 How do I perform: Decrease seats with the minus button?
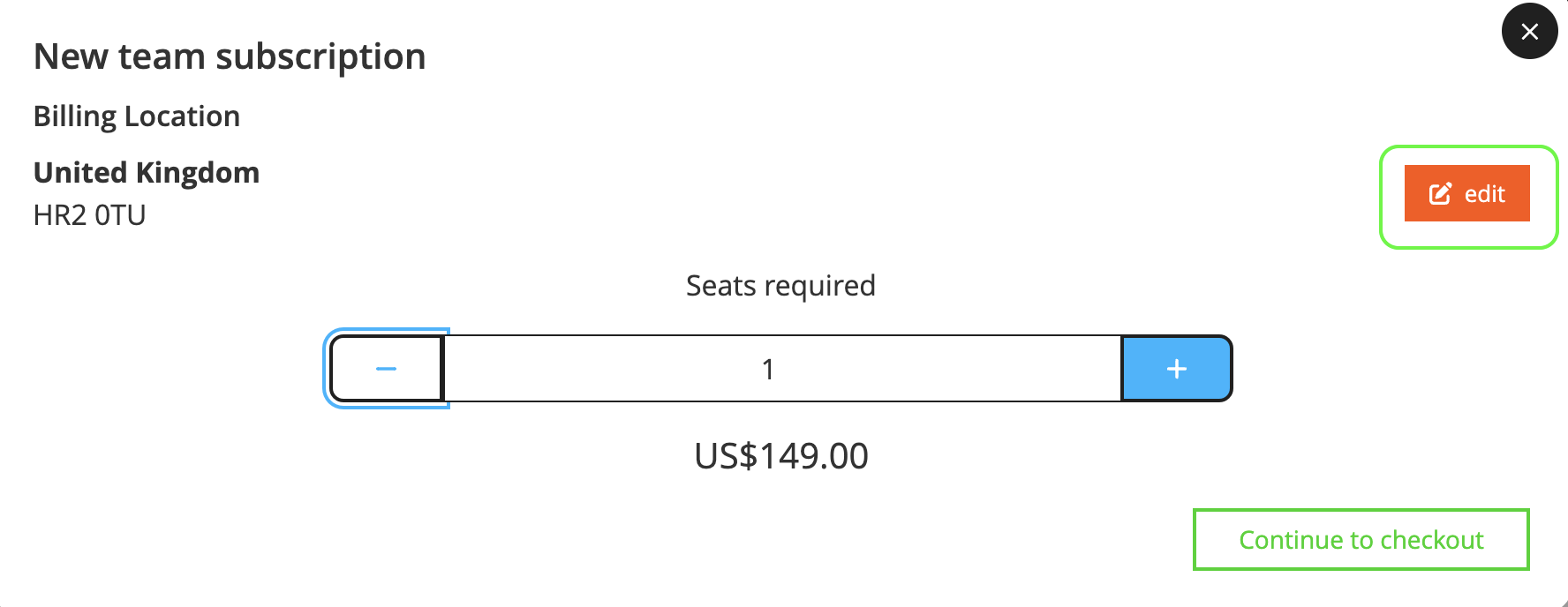click(387, 369)
